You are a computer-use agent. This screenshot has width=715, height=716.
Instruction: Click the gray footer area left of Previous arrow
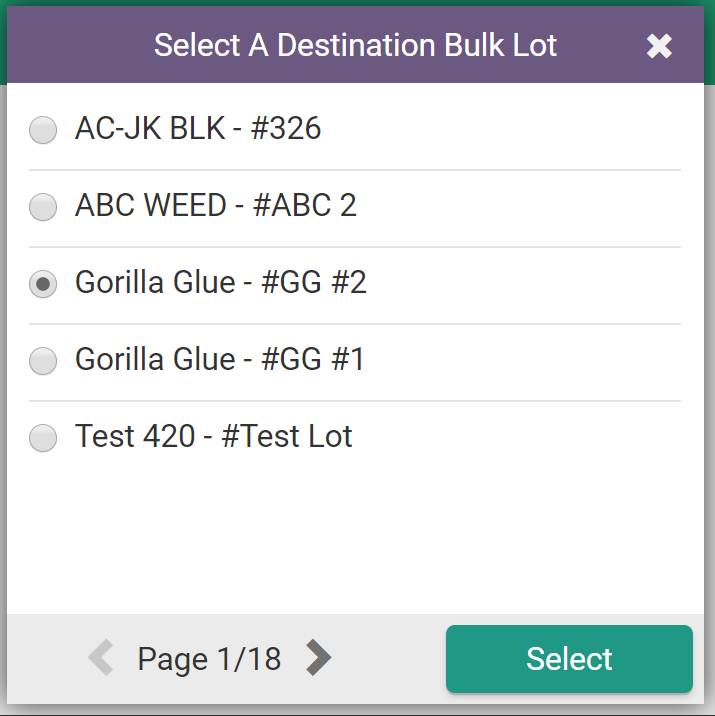click(45, 658)
